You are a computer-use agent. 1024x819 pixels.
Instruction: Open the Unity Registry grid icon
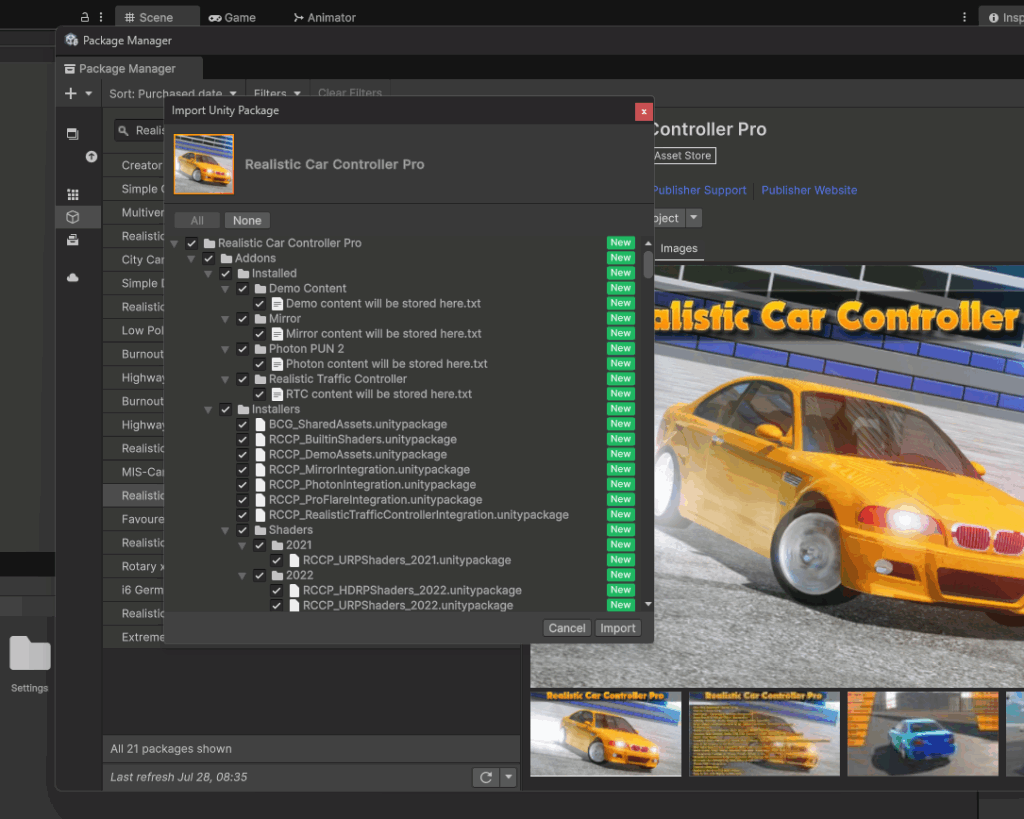point(72,194)
